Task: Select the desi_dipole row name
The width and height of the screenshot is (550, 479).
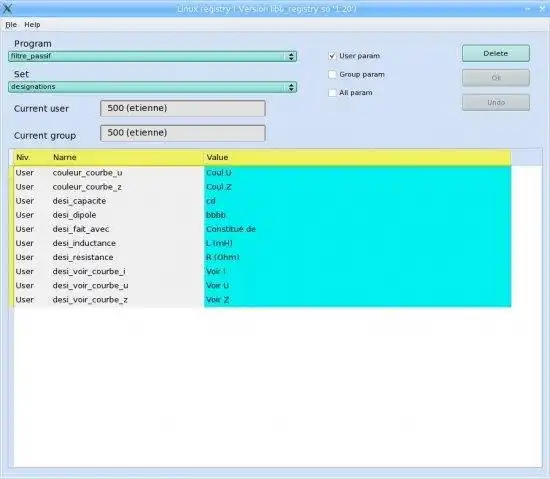Action: pos(74,215)
